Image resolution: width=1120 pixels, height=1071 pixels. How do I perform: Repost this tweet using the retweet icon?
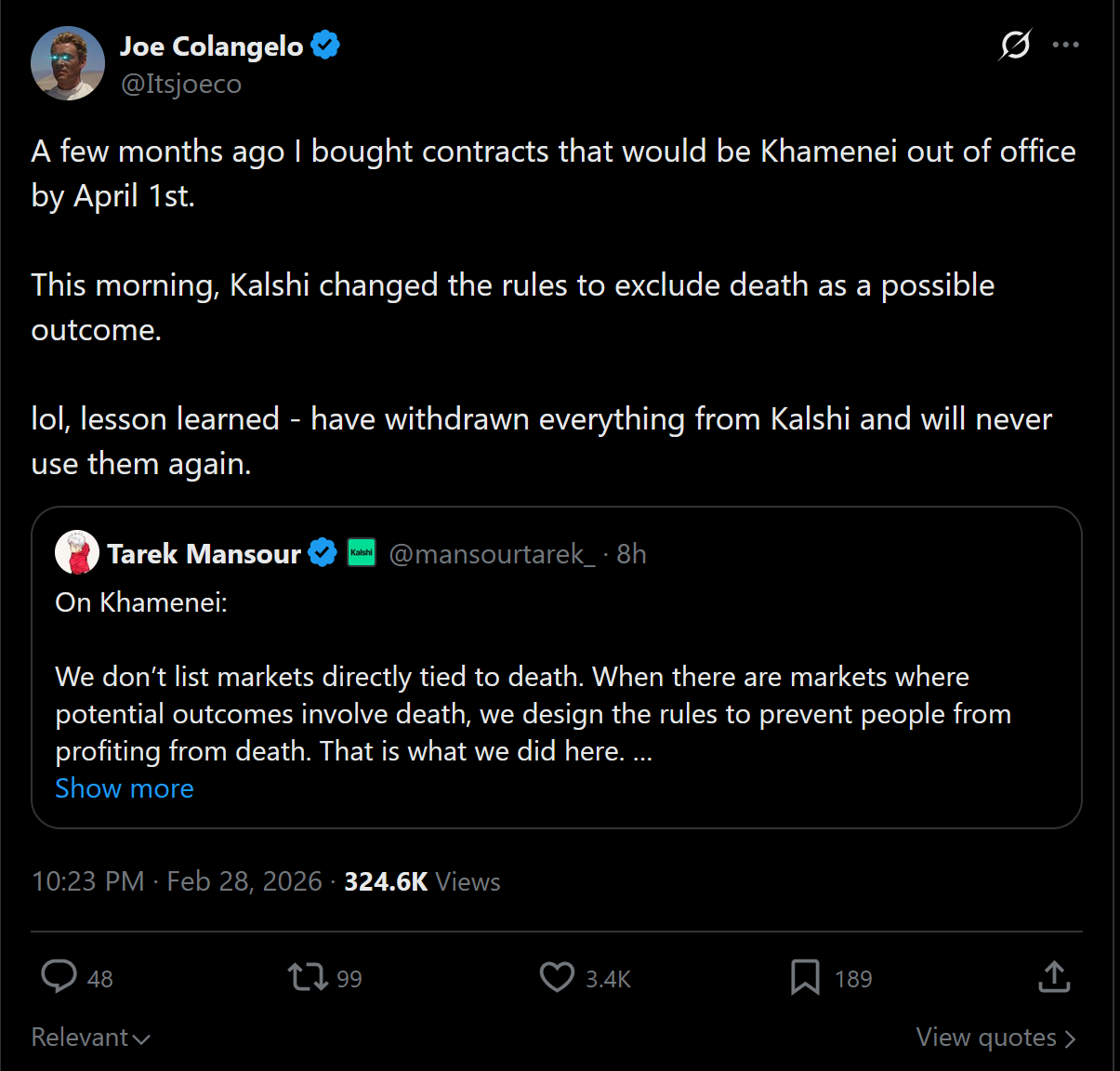pos(308,977)
